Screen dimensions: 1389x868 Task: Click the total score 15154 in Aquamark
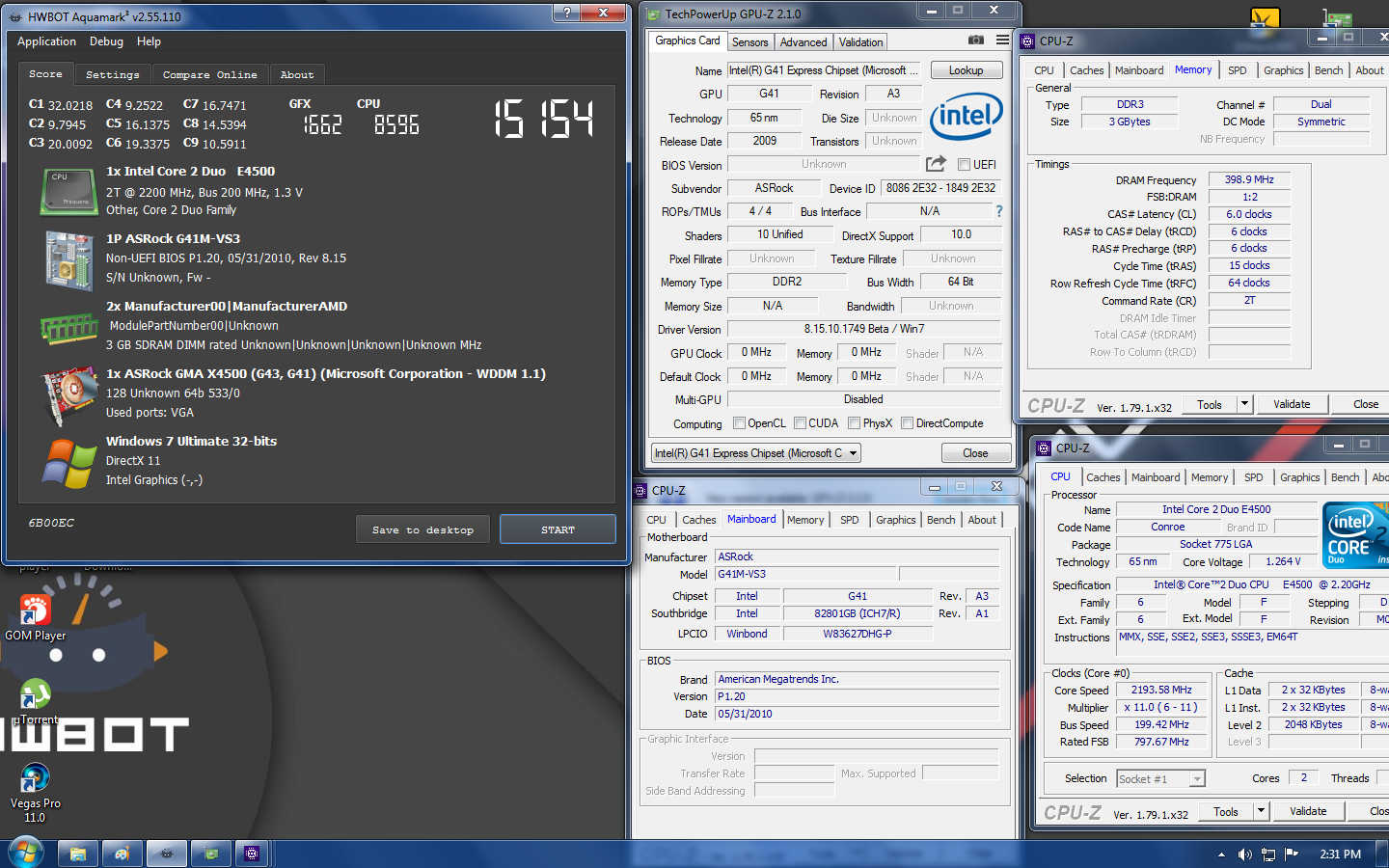tap(544, 120)
